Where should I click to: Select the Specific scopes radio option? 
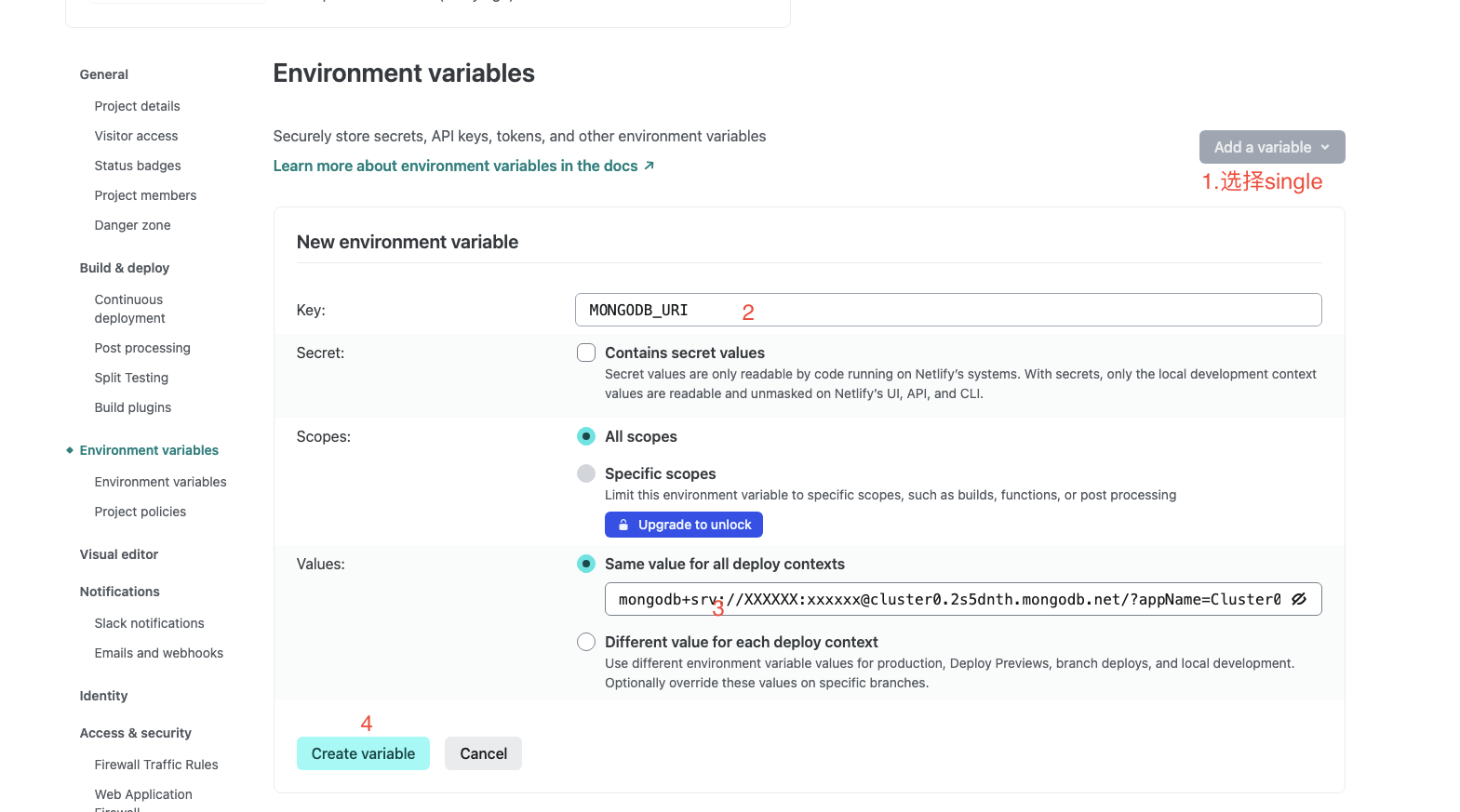point(586,473)
